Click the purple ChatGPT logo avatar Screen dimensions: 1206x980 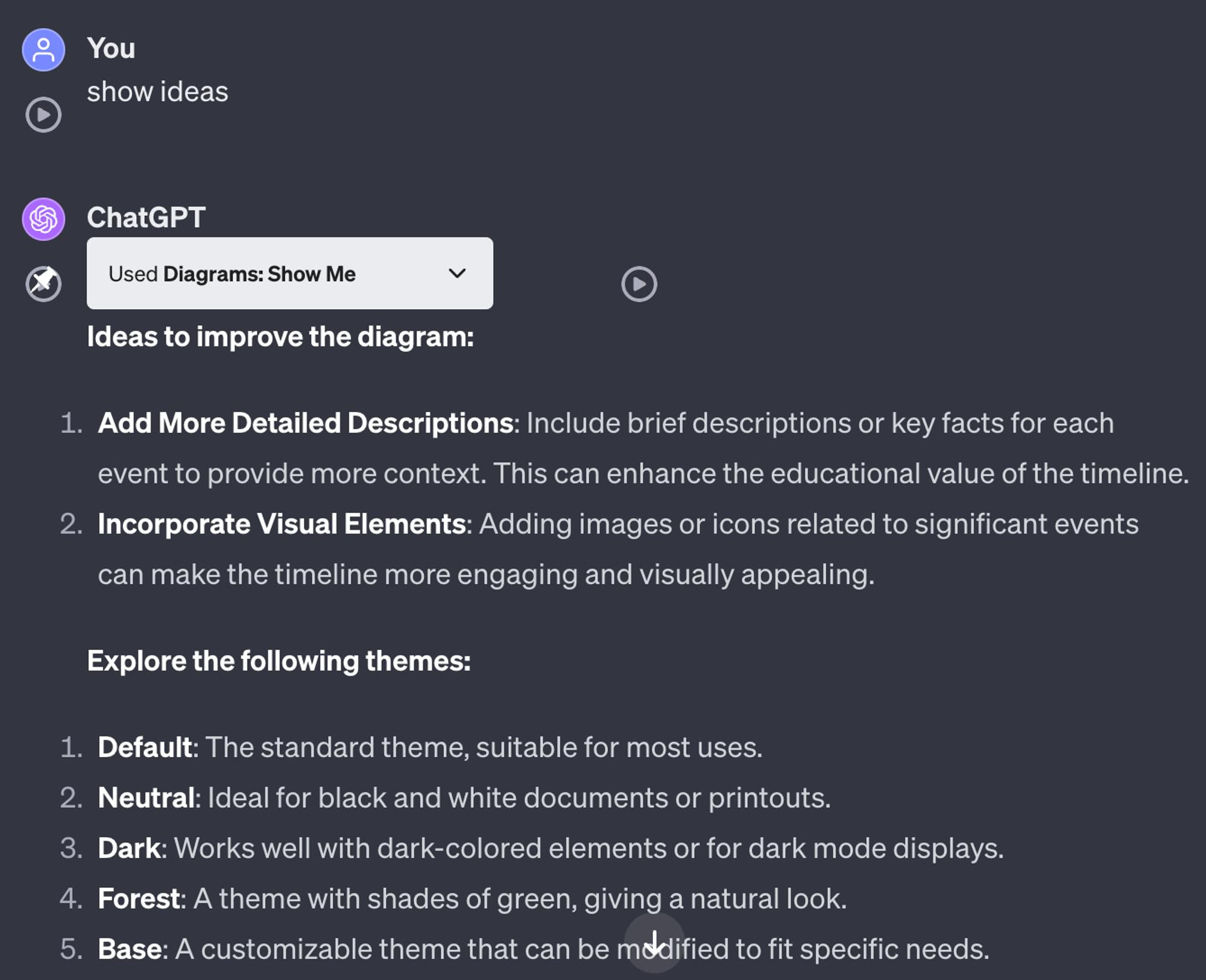[x=43, y=219]
